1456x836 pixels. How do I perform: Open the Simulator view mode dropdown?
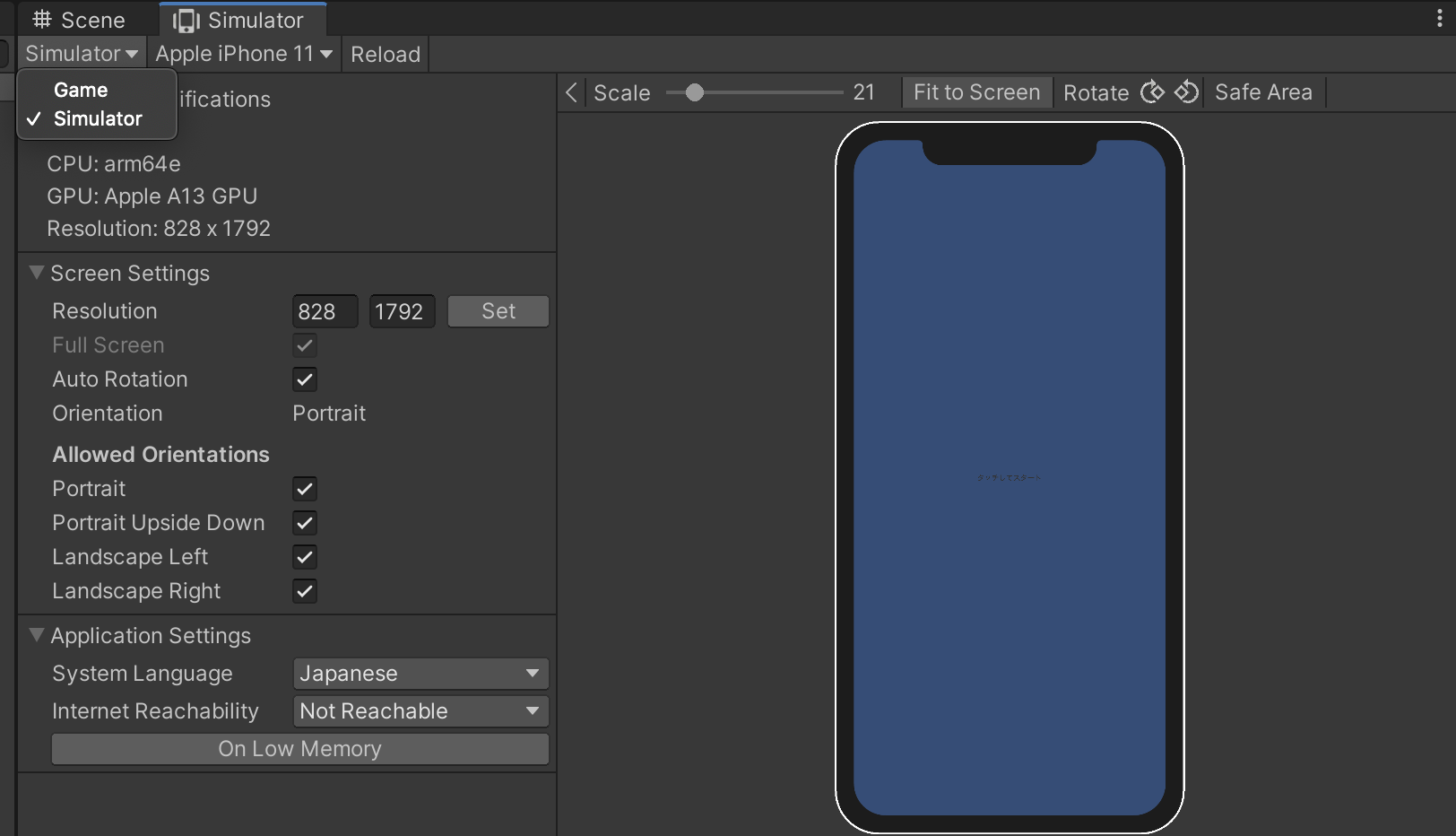click(x=81, y=54)
